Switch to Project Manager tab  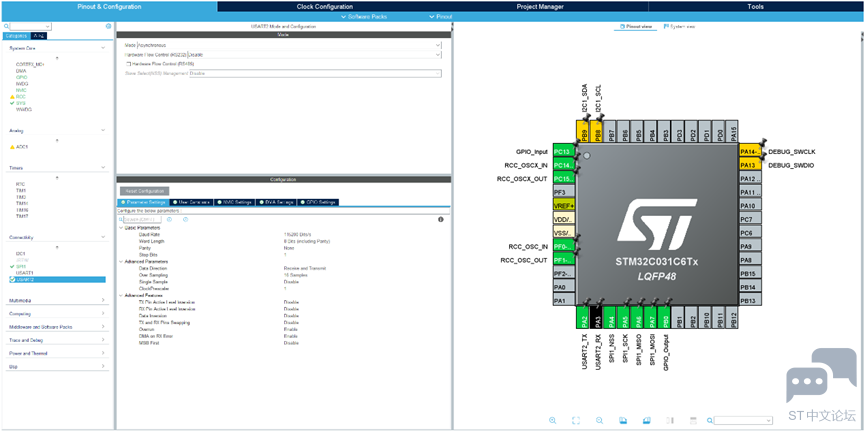540,7
